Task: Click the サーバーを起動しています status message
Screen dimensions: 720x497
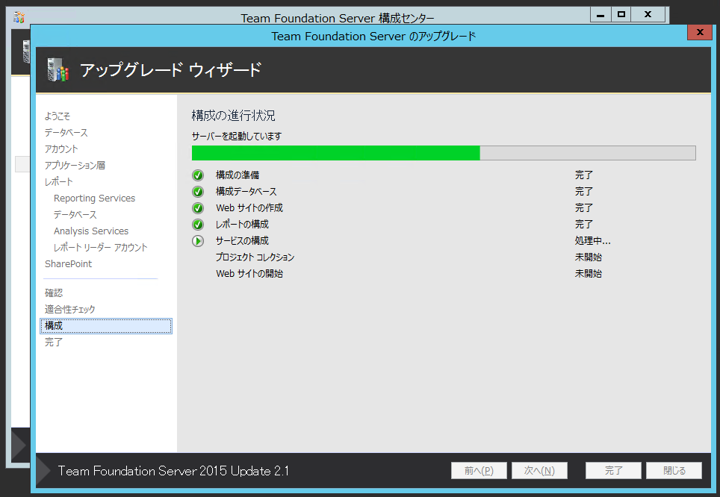Action: pos(236,136)
